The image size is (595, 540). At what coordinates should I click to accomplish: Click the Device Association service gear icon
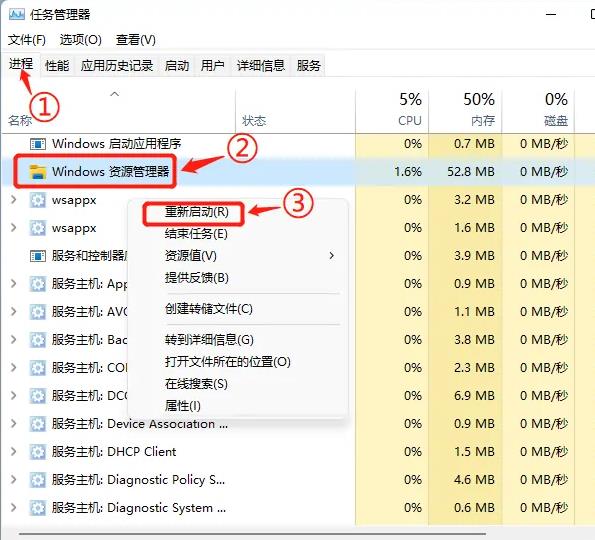[38, 424]
